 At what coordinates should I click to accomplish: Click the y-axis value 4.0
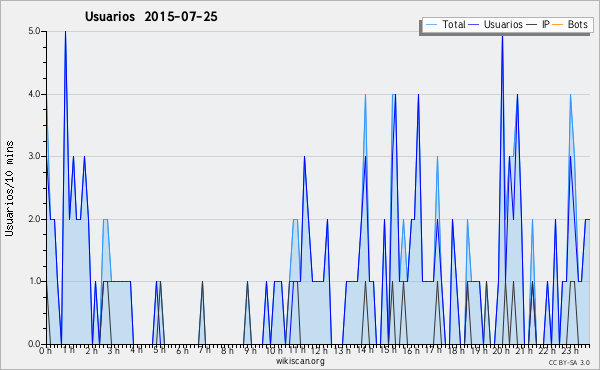coord(34,94)
